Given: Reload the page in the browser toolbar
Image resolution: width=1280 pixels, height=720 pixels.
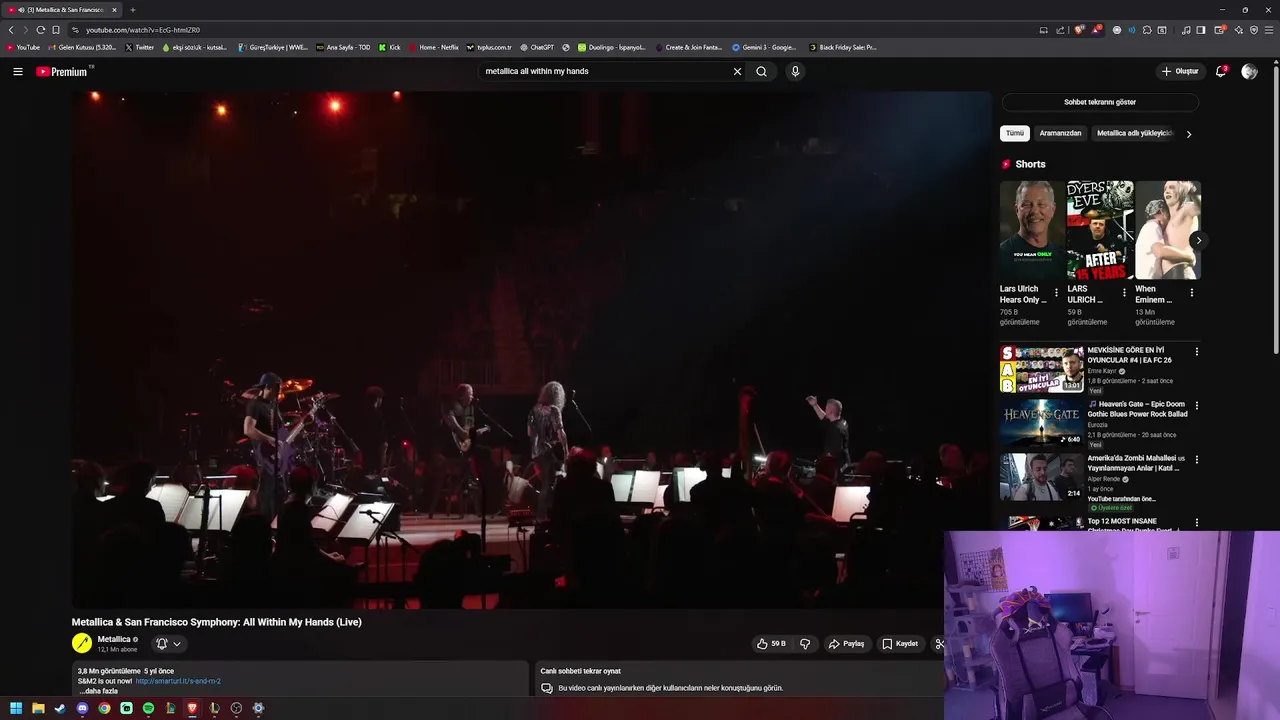Looking at the screenshot, I should [40, 30].
